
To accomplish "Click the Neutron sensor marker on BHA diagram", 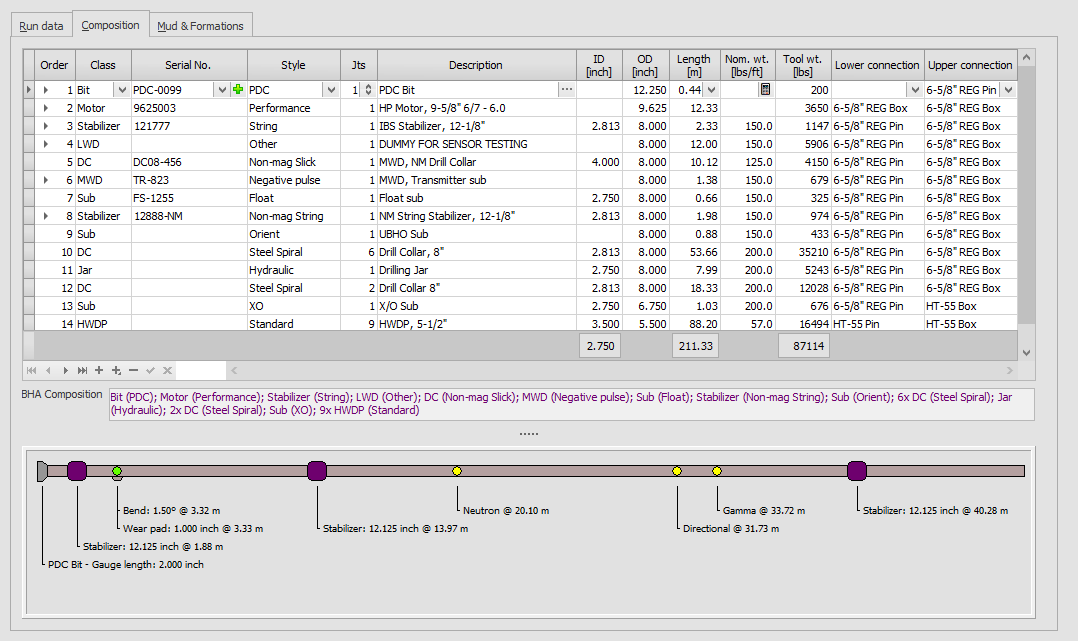I will [457, 471].
